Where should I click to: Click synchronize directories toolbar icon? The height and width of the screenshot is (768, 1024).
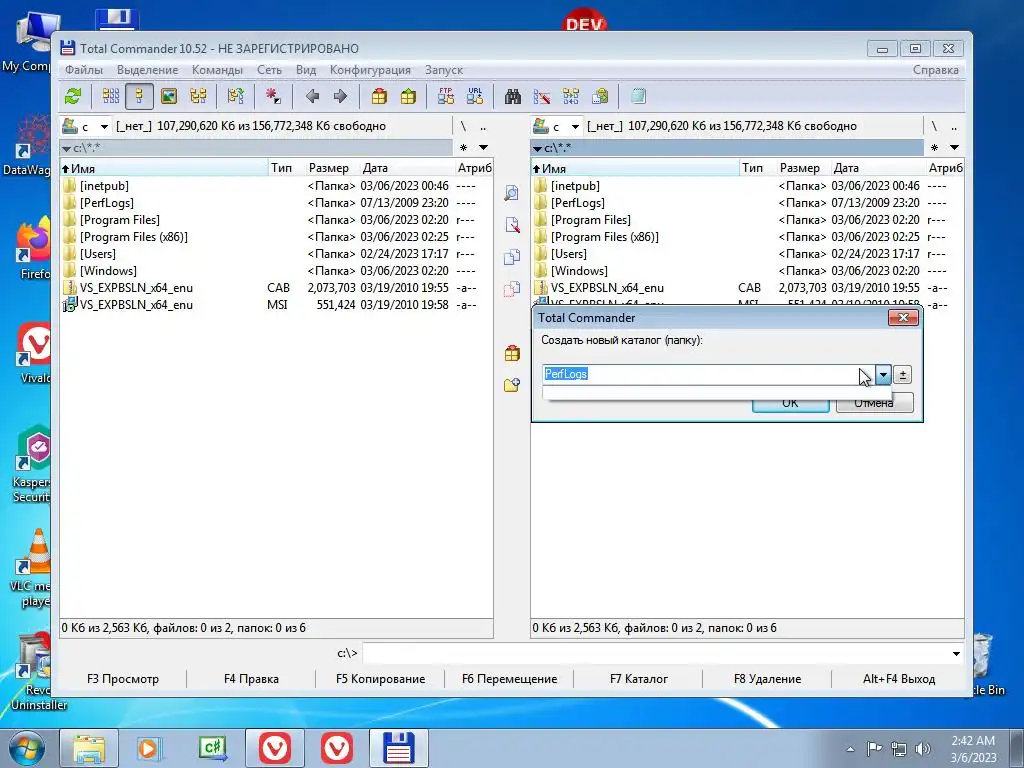click(x=571, y=97)
